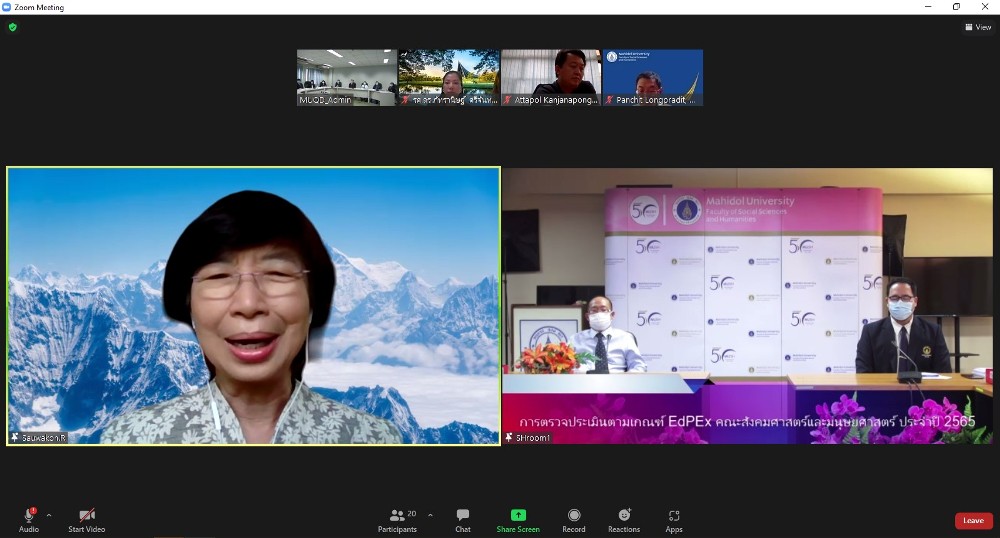The width and height of the screenshot is (1000, 538).
Task: Expand the participants options chevron
Action: 430,515
